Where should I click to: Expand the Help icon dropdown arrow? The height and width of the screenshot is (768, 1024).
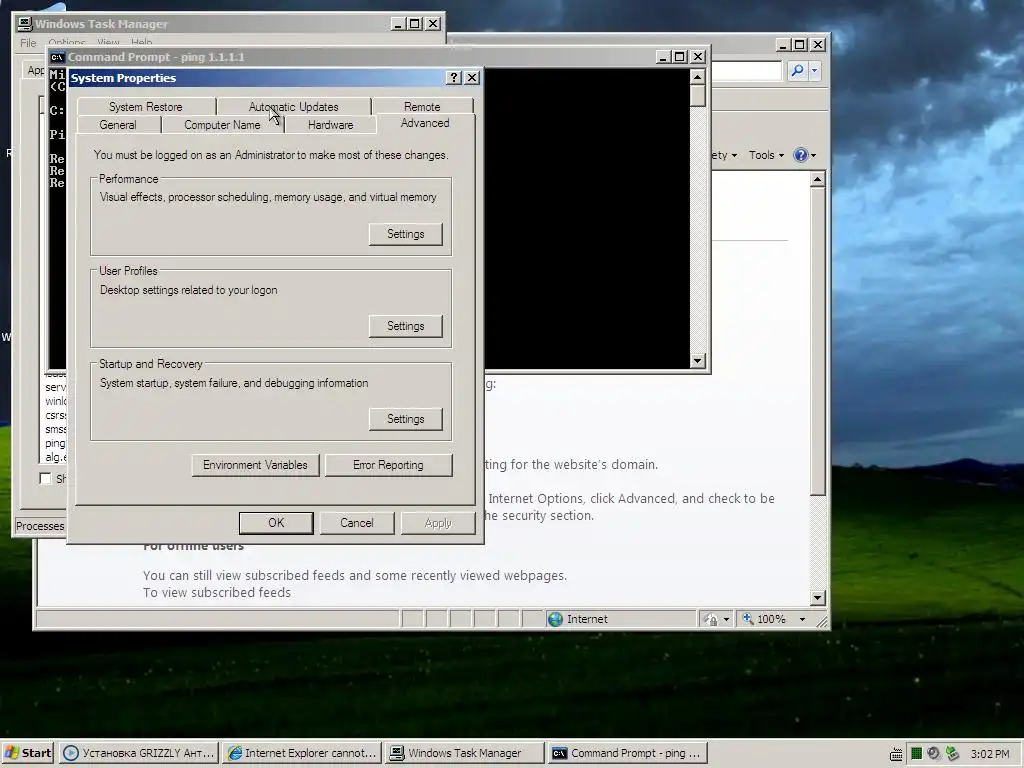pos(813,155)
